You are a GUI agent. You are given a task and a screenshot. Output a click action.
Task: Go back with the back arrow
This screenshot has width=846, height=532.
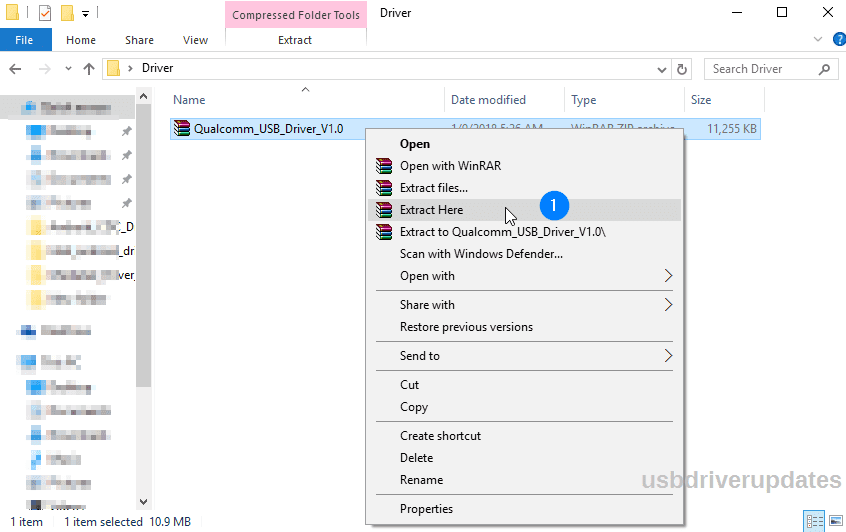pos(16,69)
